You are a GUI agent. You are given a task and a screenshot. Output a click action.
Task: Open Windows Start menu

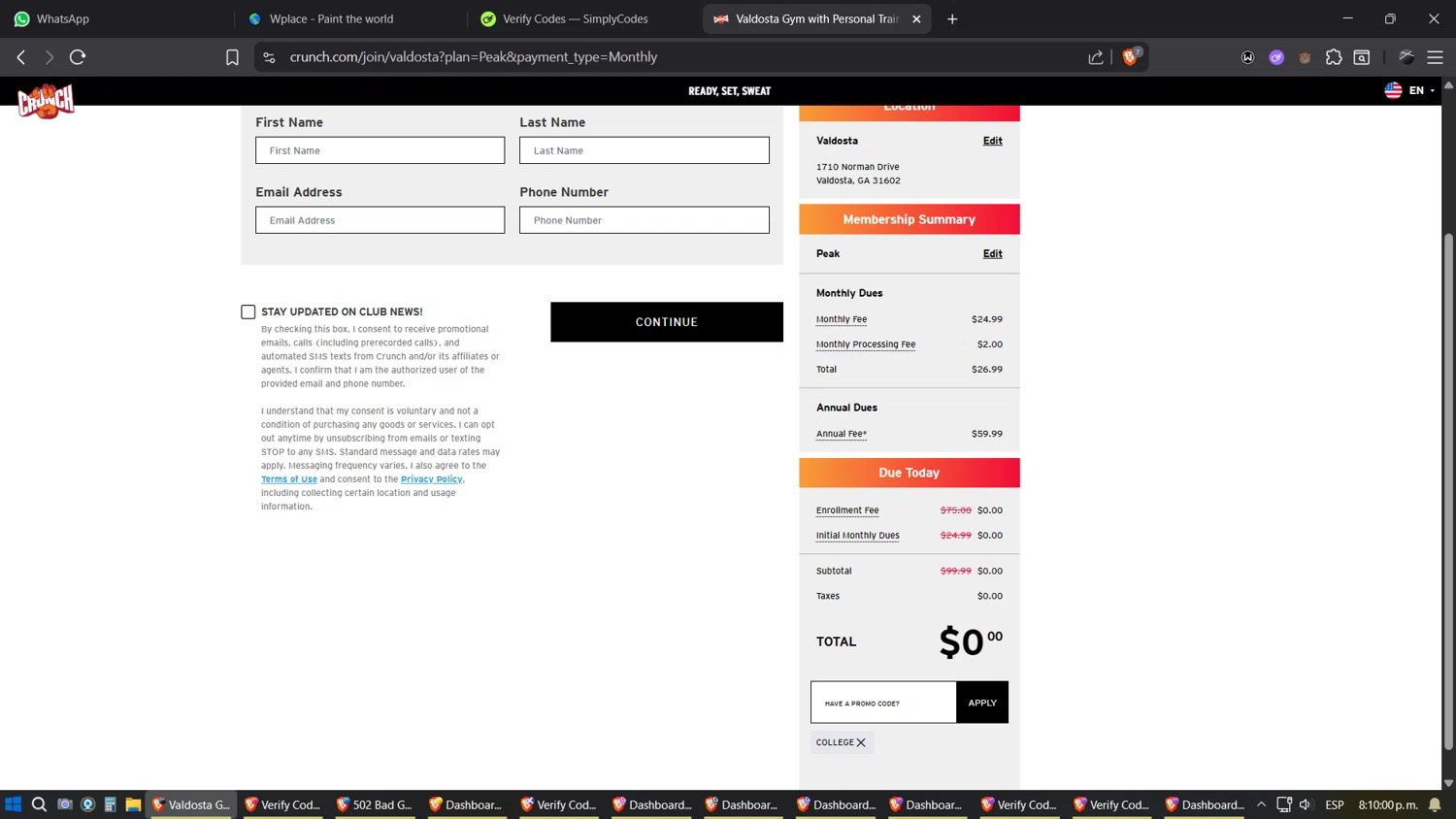tap(13, 804)
